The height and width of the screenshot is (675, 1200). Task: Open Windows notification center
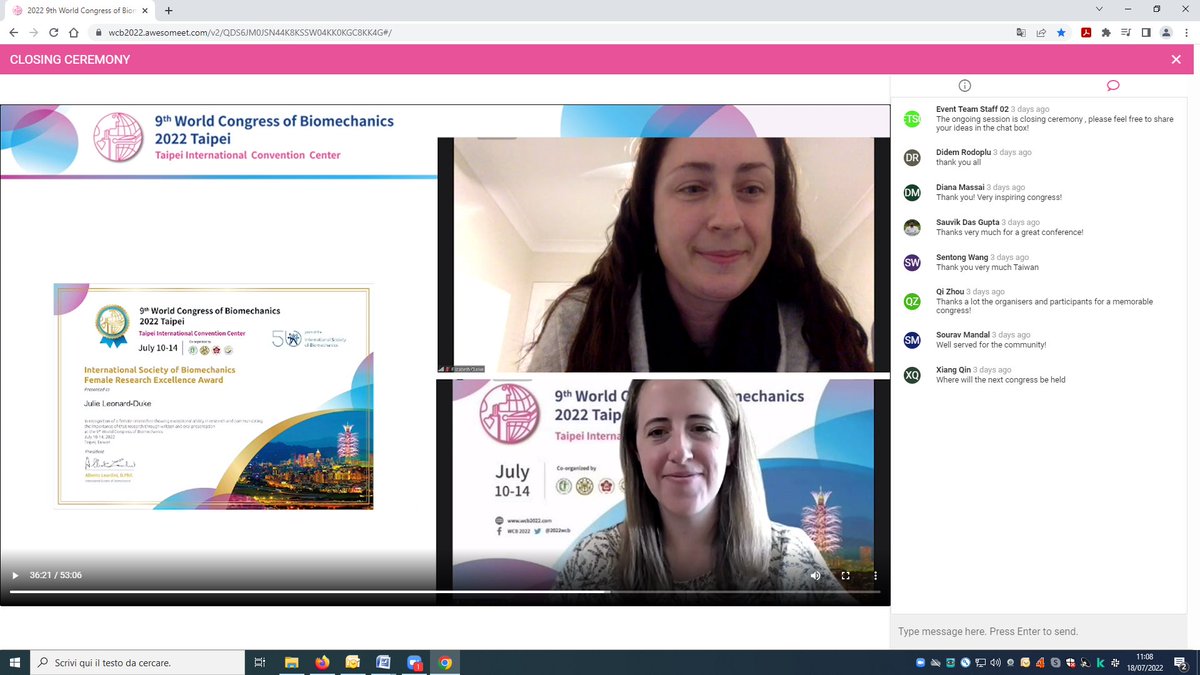[1181, 662]
